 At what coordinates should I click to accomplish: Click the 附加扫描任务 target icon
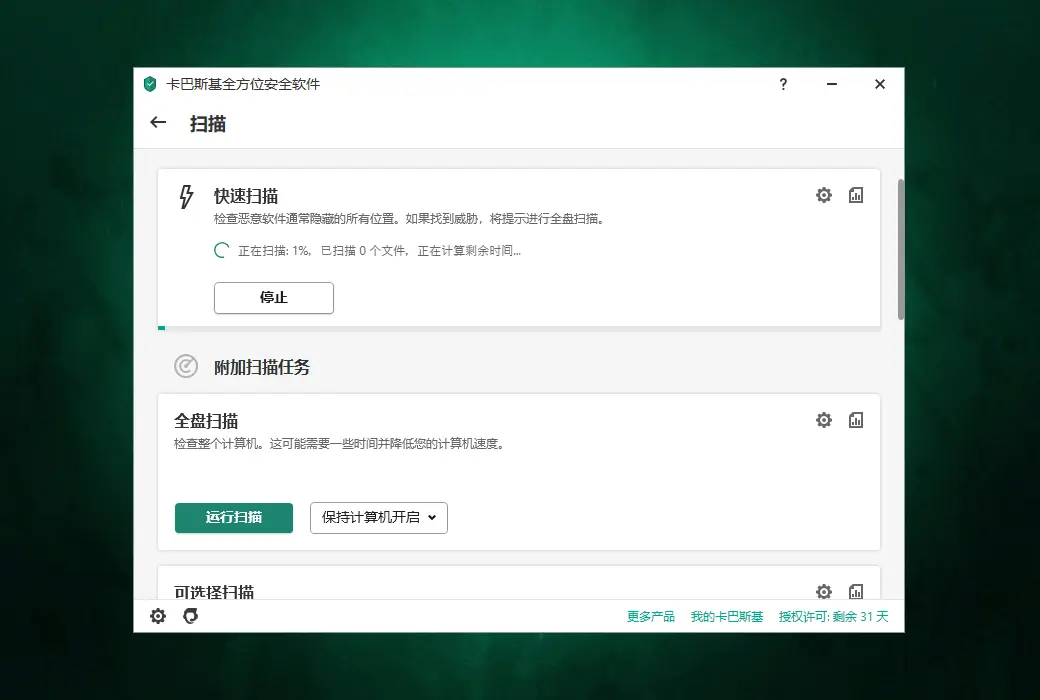pyautogui.click(x=186, y=366)
